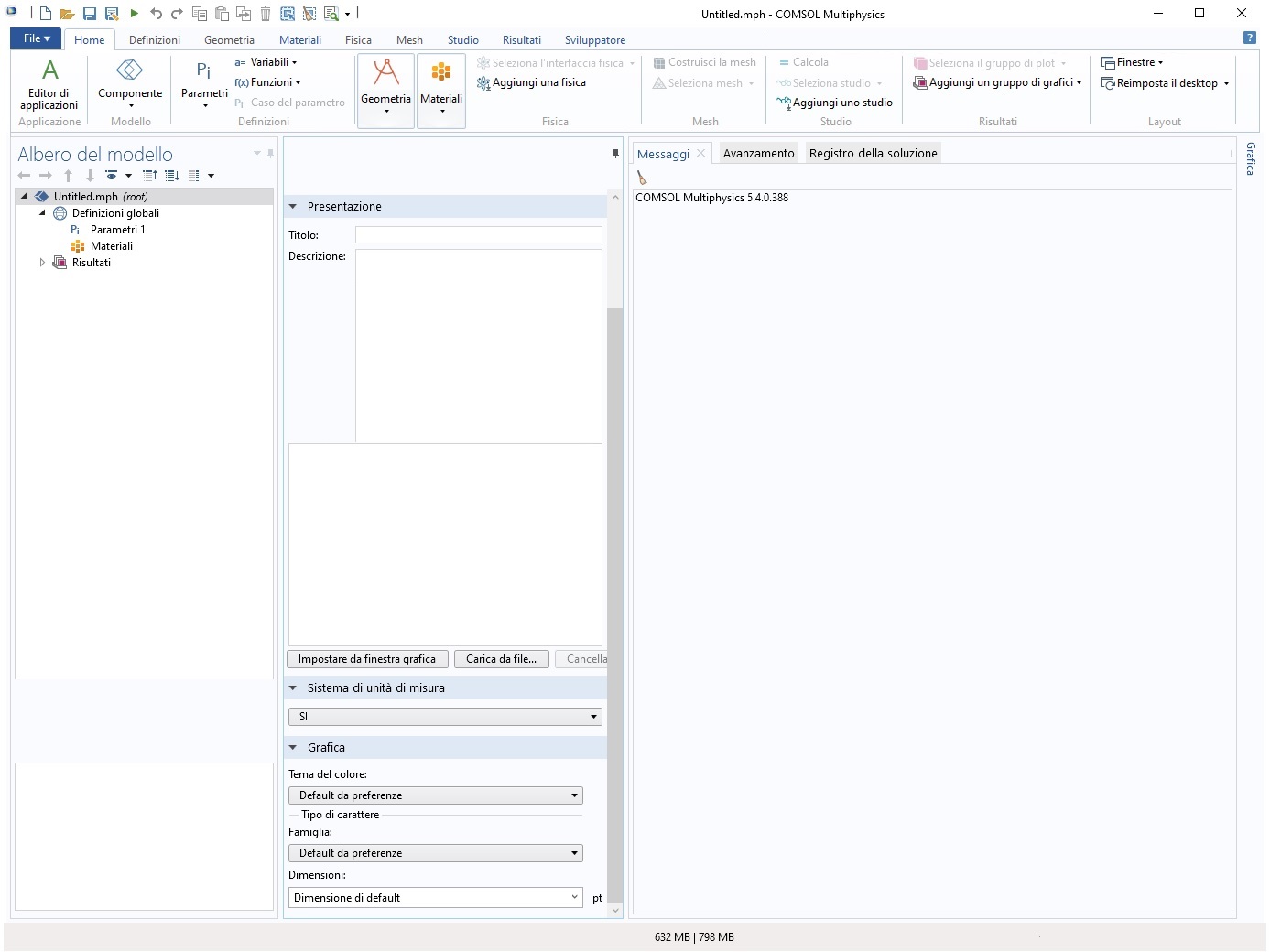The image size is (1270, 952).
Task: Save the model with the floppy disk icon
Action: point(90,14)
